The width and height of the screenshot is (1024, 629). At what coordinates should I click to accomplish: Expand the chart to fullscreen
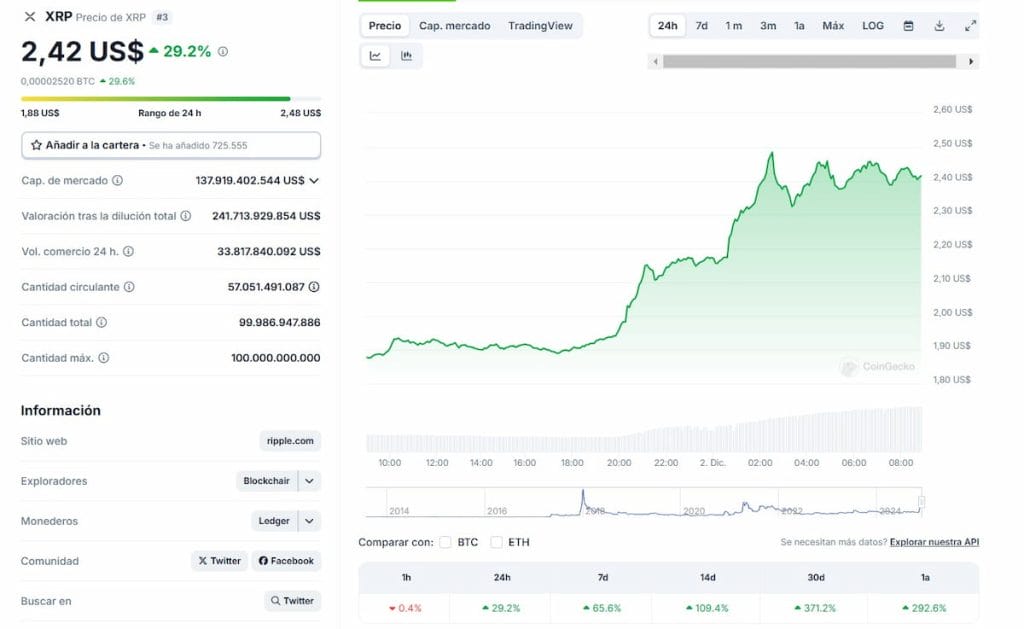[969, 25]
